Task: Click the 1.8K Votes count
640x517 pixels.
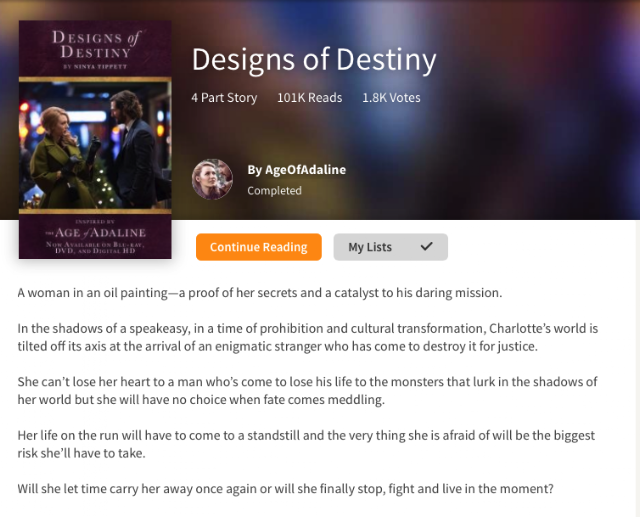Action: tap(391, 98)
